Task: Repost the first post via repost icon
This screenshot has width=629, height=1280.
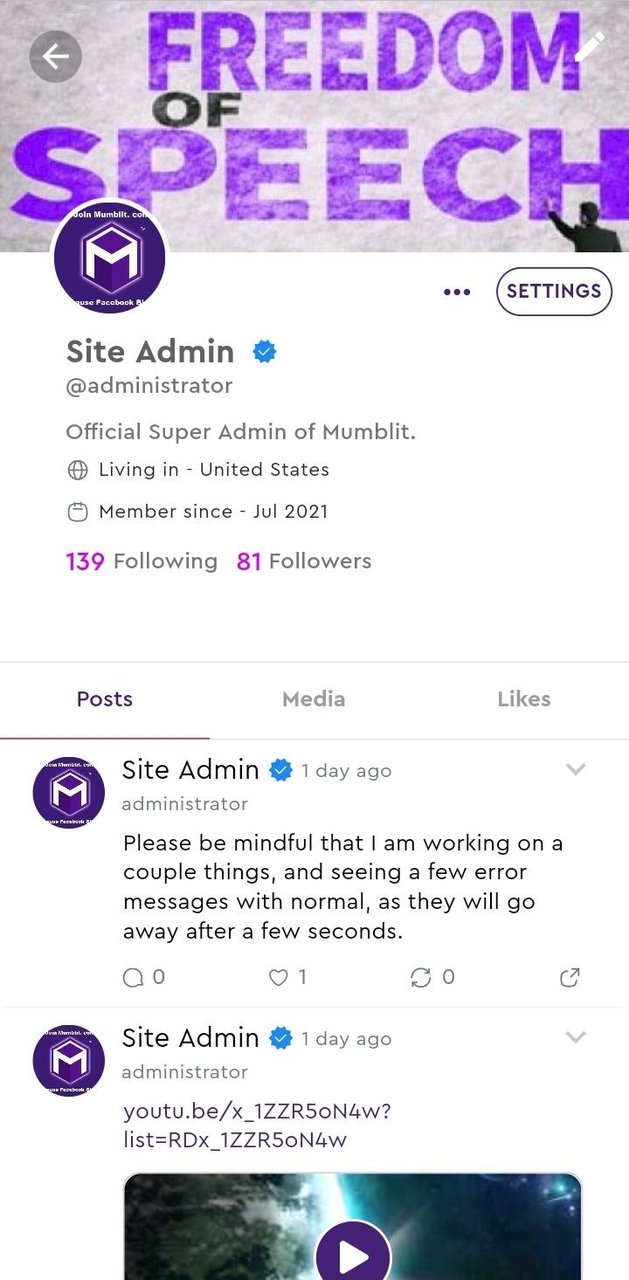Action: click(421, 978)
